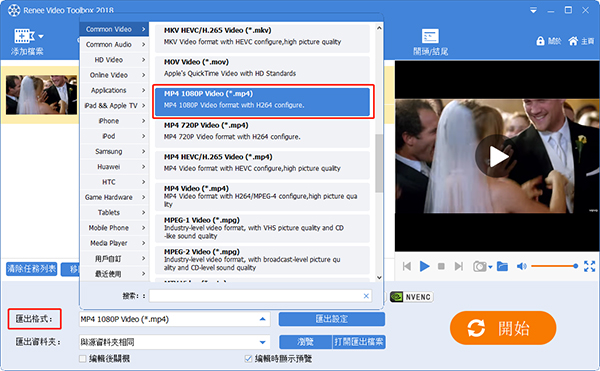Open 用戶自訂 user-defined category

[x=114, y=259]
